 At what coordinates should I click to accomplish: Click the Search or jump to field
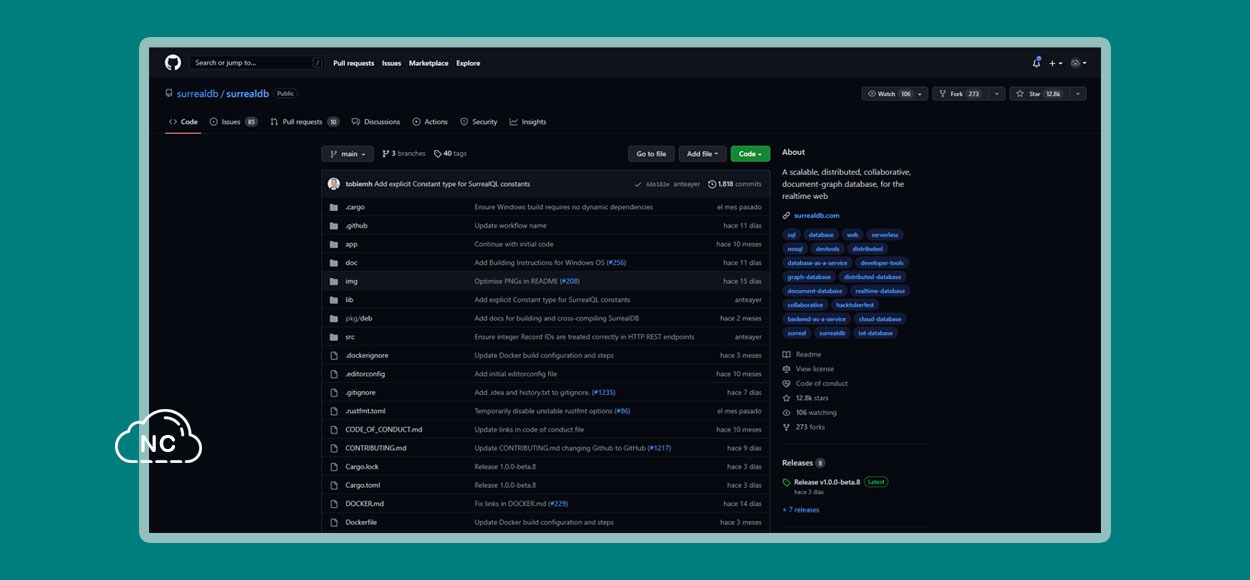(257, 63)
